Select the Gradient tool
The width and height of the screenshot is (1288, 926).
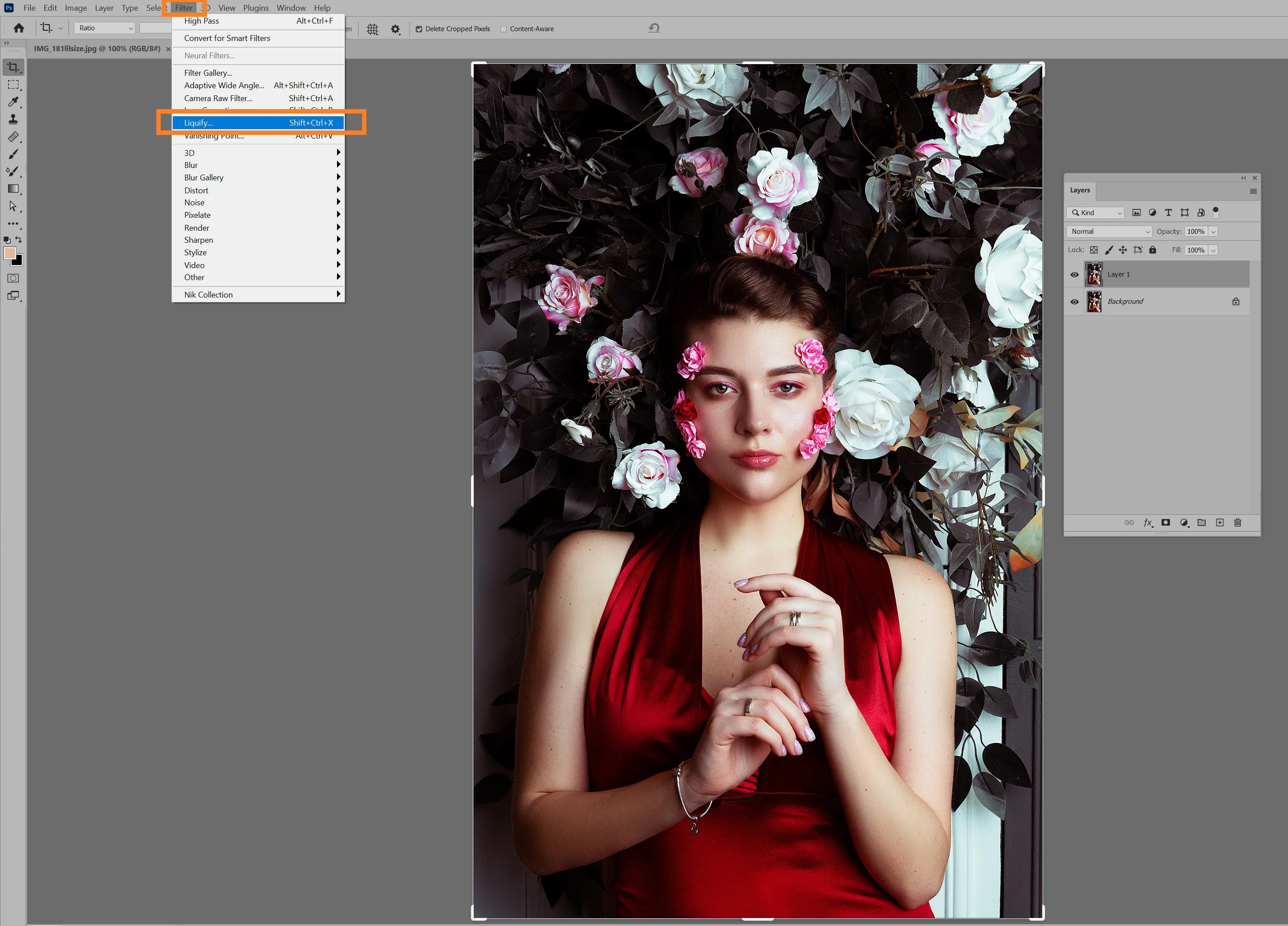tap(13, 188)
